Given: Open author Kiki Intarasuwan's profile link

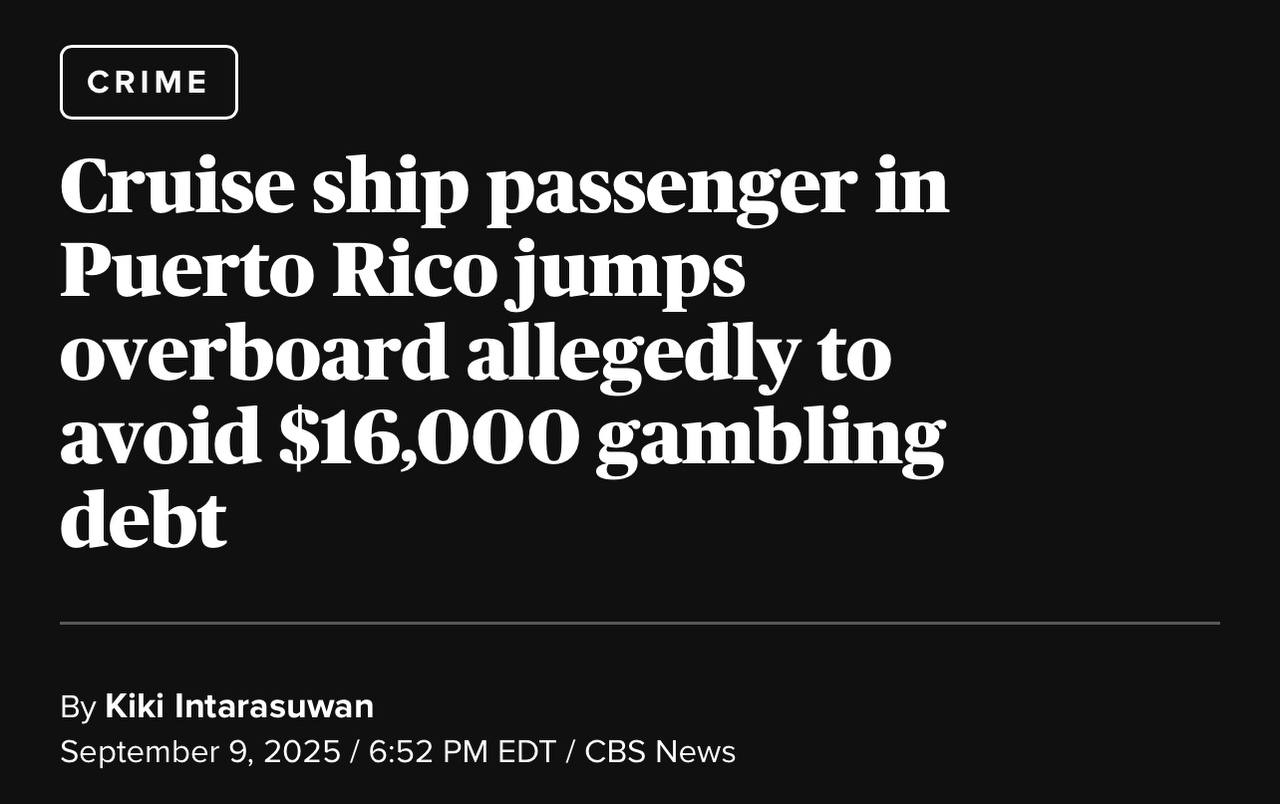Looking at the screenshot, I should point(239,707).
